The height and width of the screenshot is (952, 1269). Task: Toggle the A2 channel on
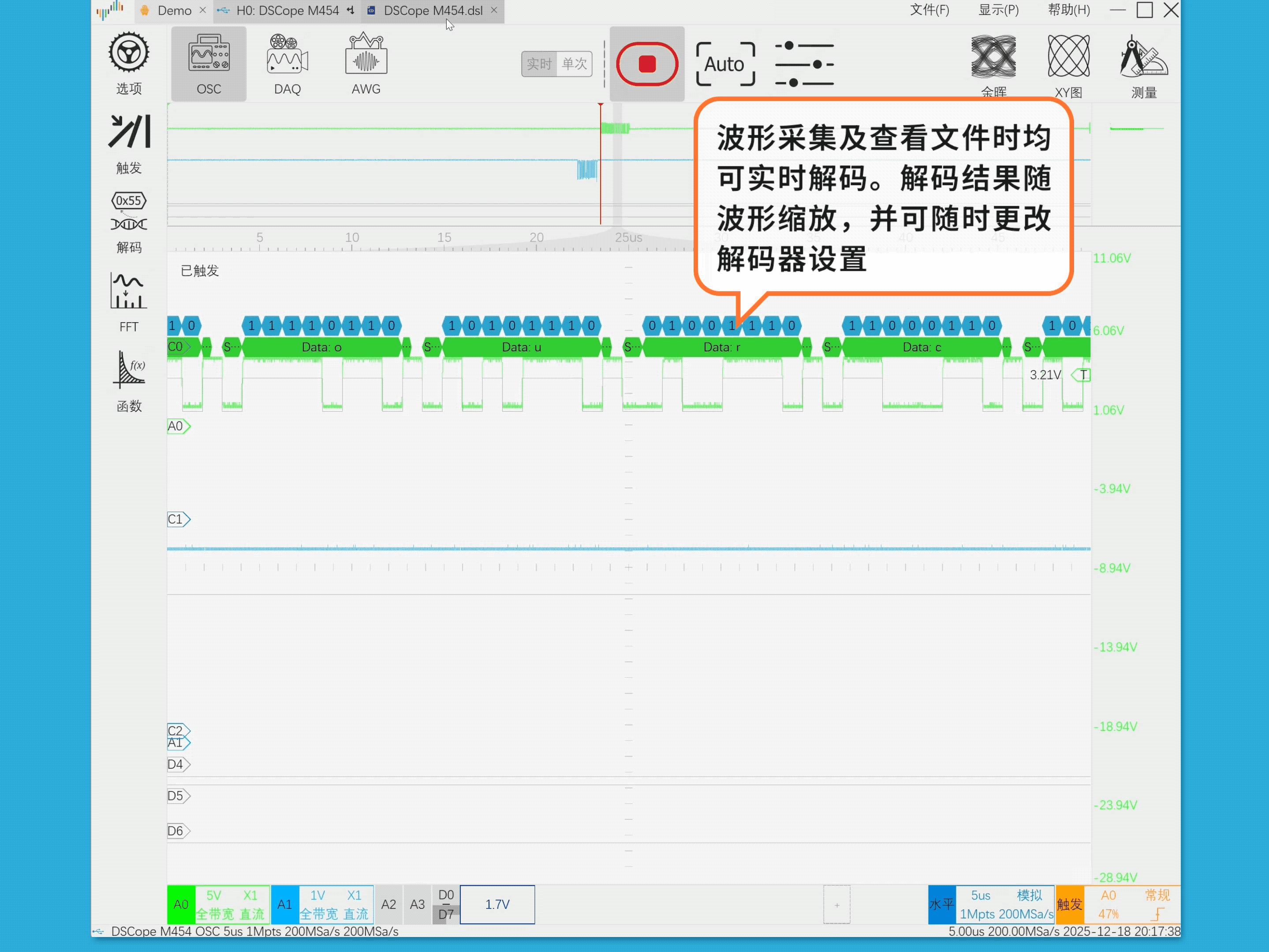[388, 904]
